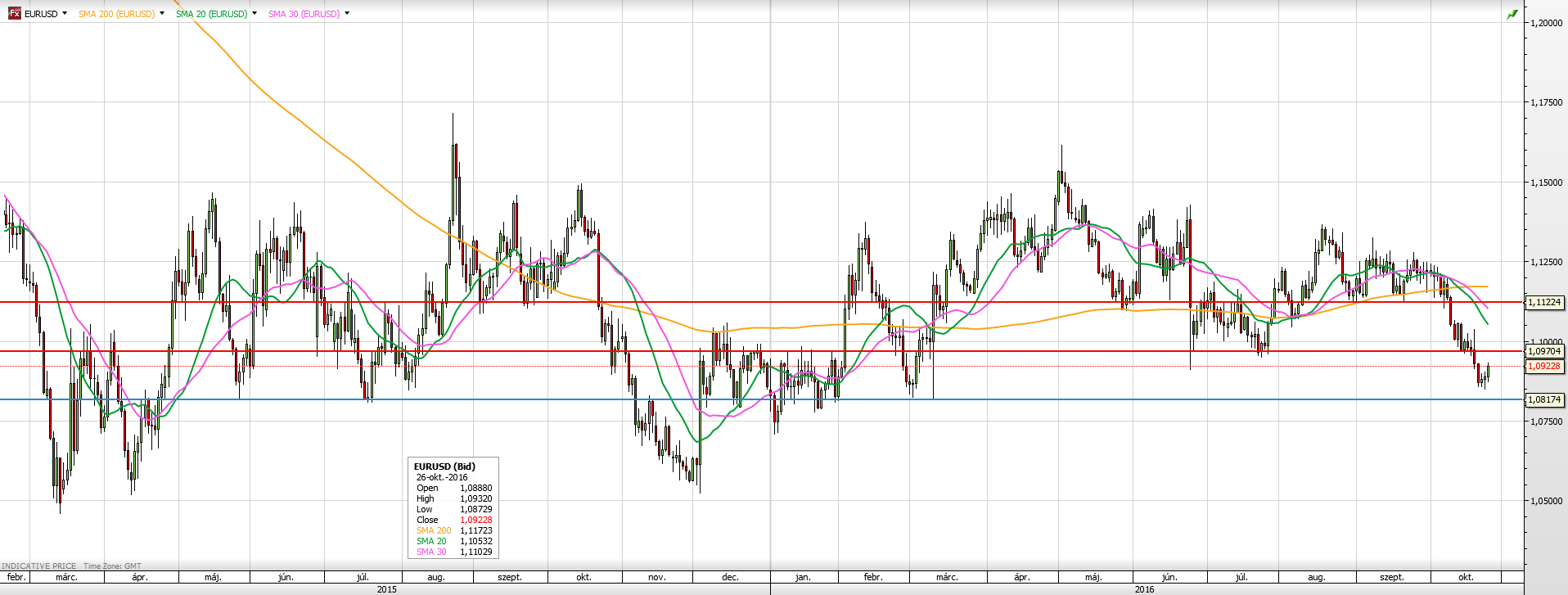This screenshot has width=1568, height=595.
Task: Click the red Fx instrument icon
Action: point(15,13)
